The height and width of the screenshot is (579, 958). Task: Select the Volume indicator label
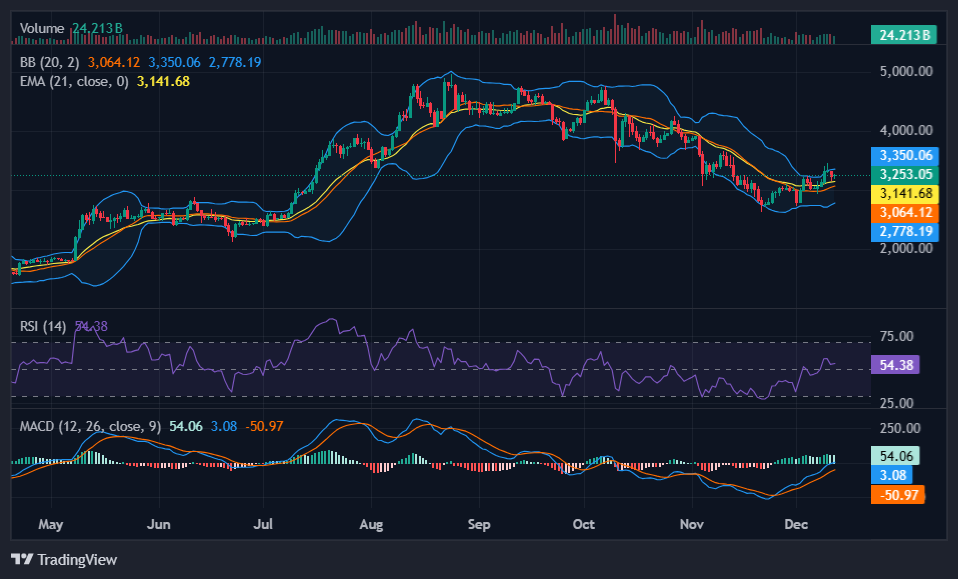[x=41, y=29]
